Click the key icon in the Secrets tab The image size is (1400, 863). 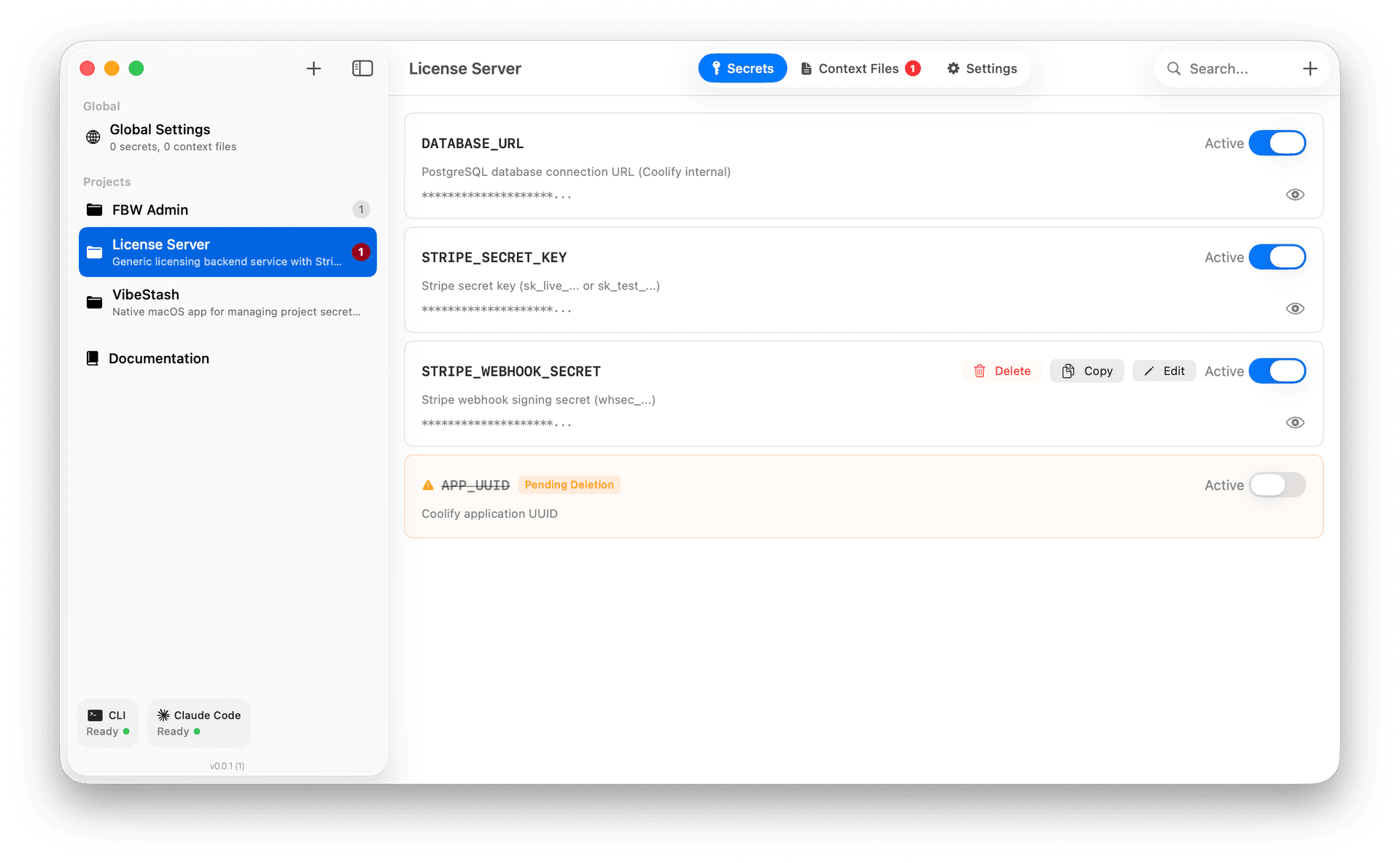(x=717, y=68)
